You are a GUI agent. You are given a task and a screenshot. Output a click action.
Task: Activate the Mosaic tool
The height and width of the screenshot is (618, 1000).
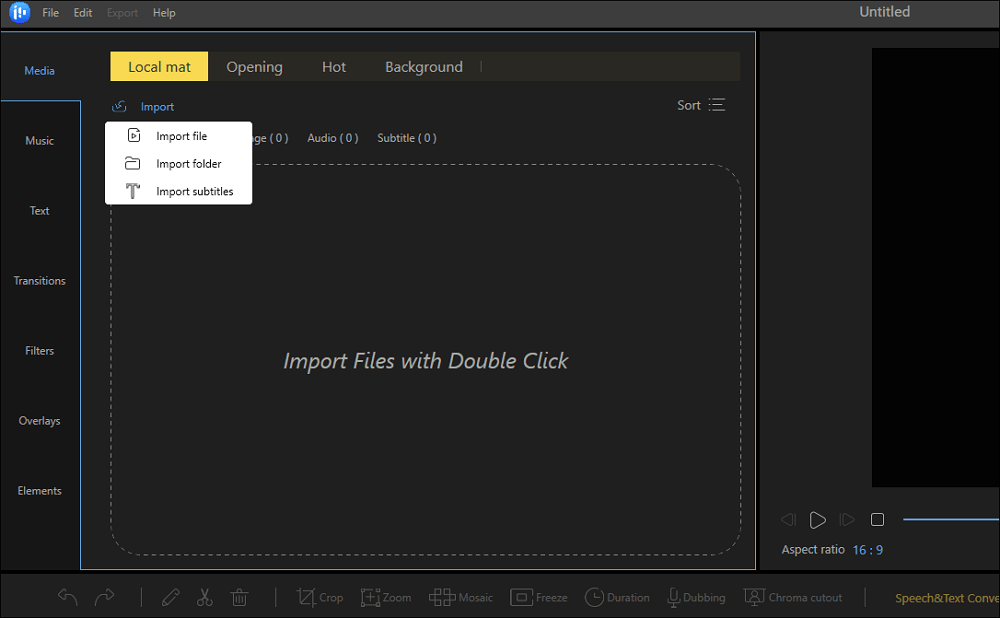(461, 597)
